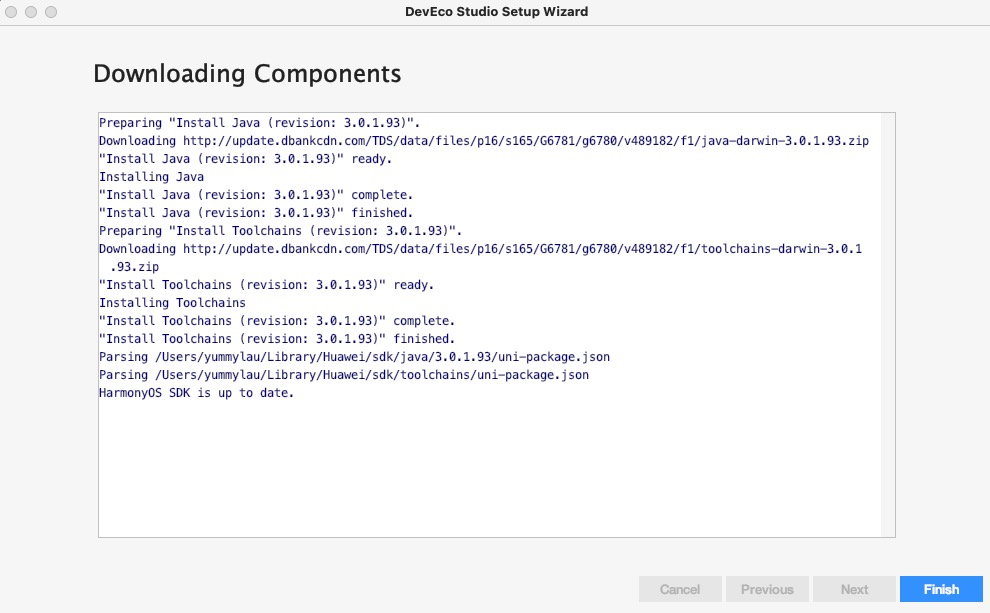Click the 'Install Java' ready log line

(245, 159)
